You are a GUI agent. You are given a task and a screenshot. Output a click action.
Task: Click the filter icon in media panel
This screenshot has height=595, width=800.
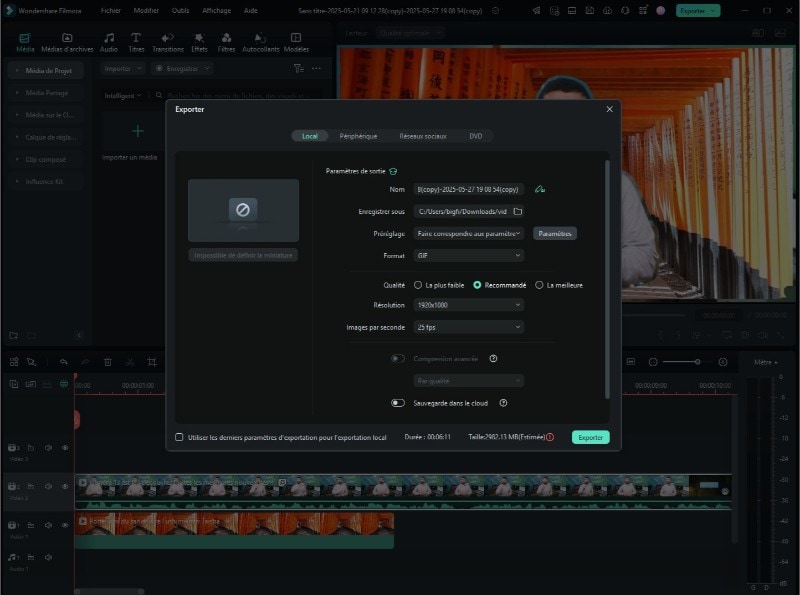298,68
